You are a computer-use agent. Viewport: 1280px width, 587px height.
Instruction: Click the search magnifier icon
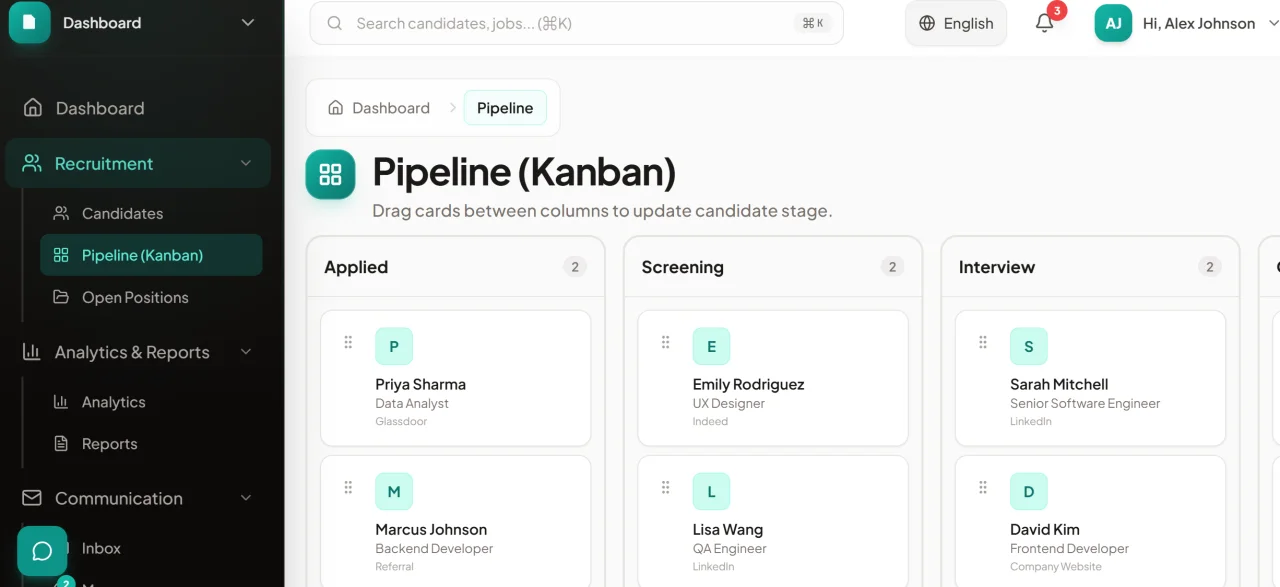tap(335, 23)
